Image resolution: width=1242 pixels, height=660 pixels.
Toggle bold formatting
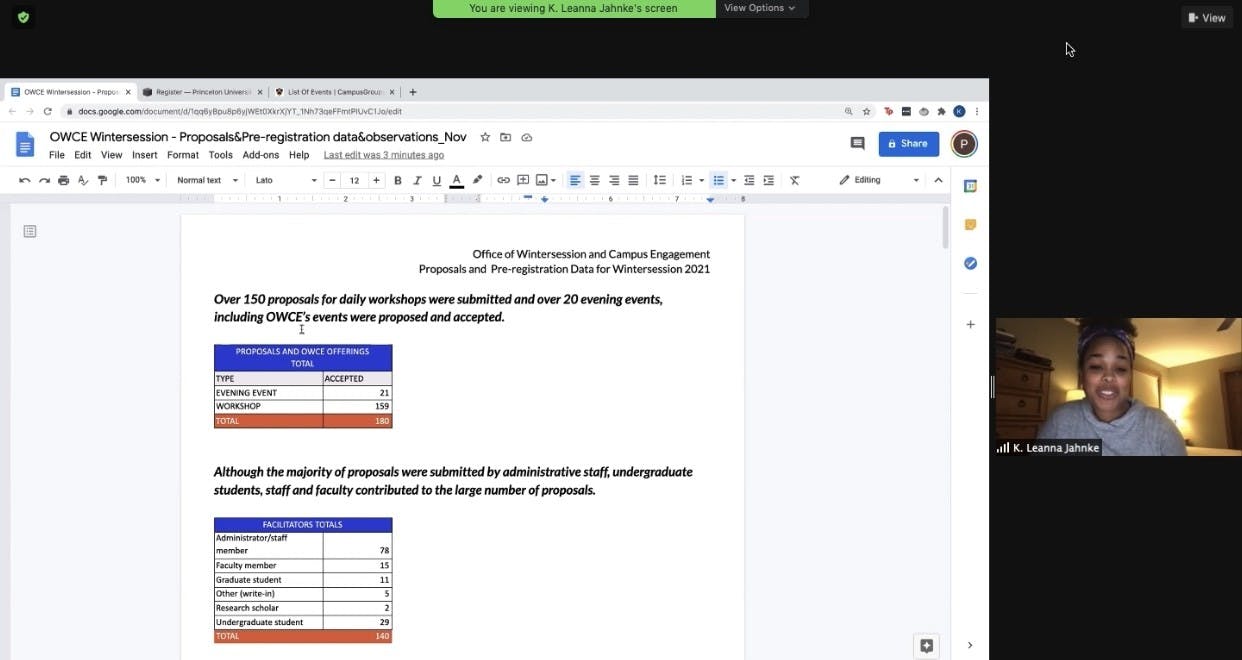(x=397, y=180)
